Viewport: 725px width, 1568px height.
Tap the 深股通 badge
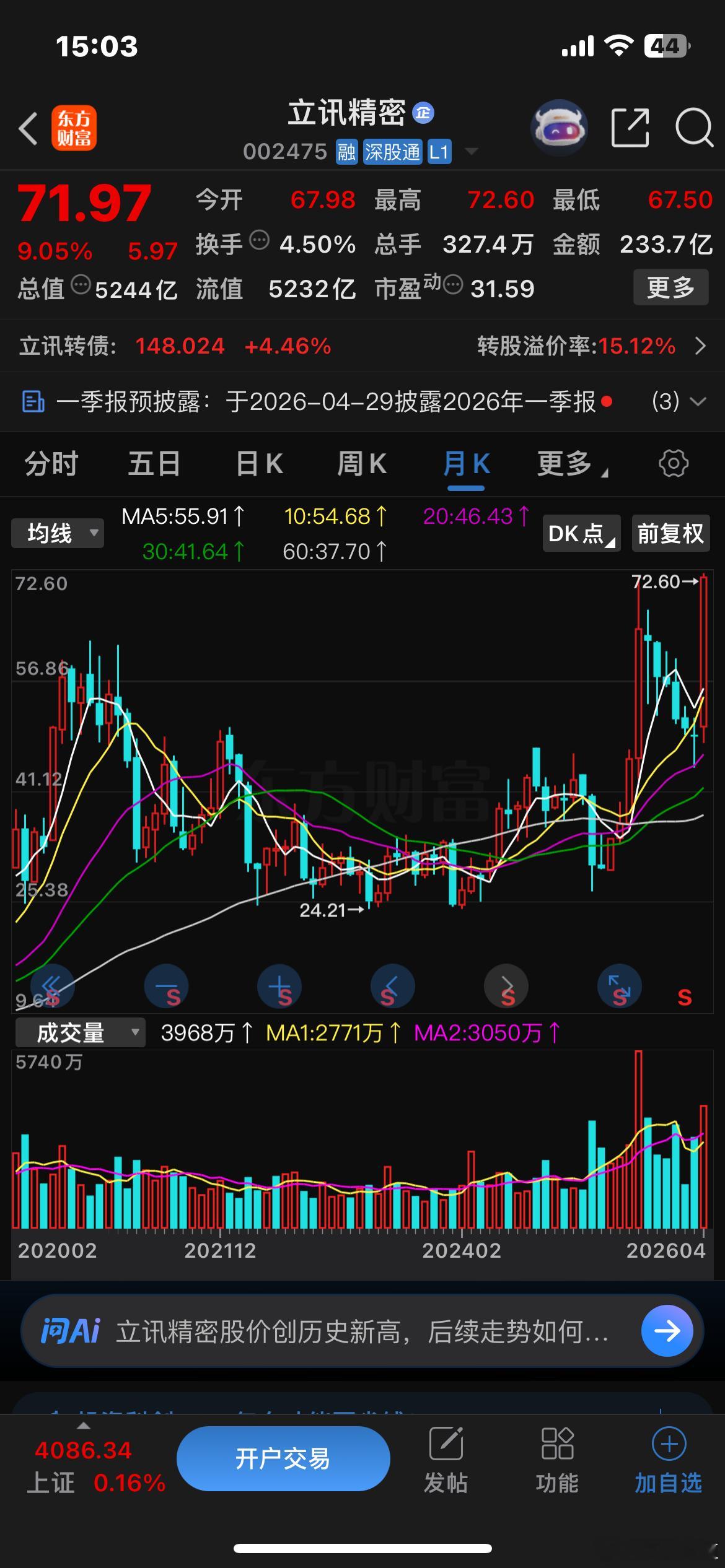coord(392,152)
